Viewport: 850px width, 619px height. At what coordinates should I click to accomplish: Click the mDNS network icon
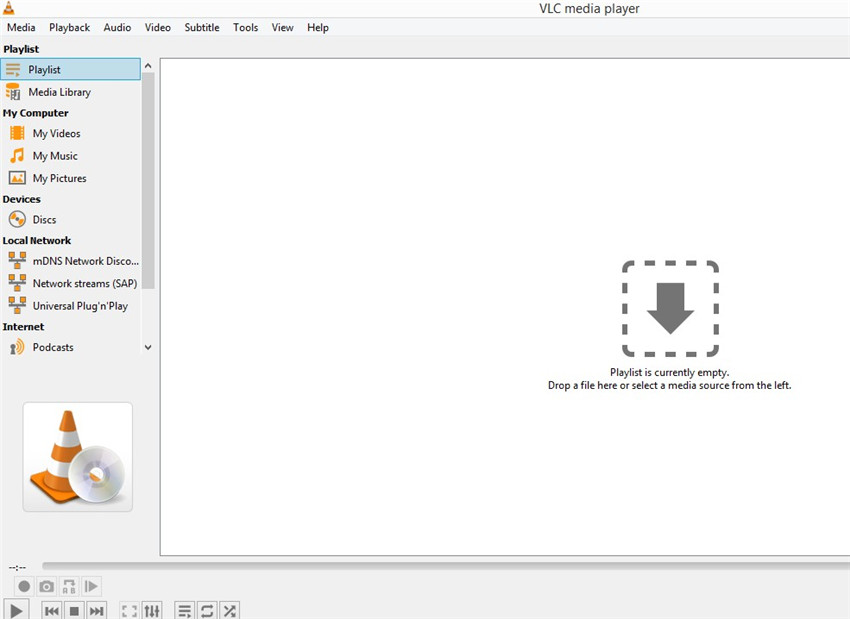point(17,260)
